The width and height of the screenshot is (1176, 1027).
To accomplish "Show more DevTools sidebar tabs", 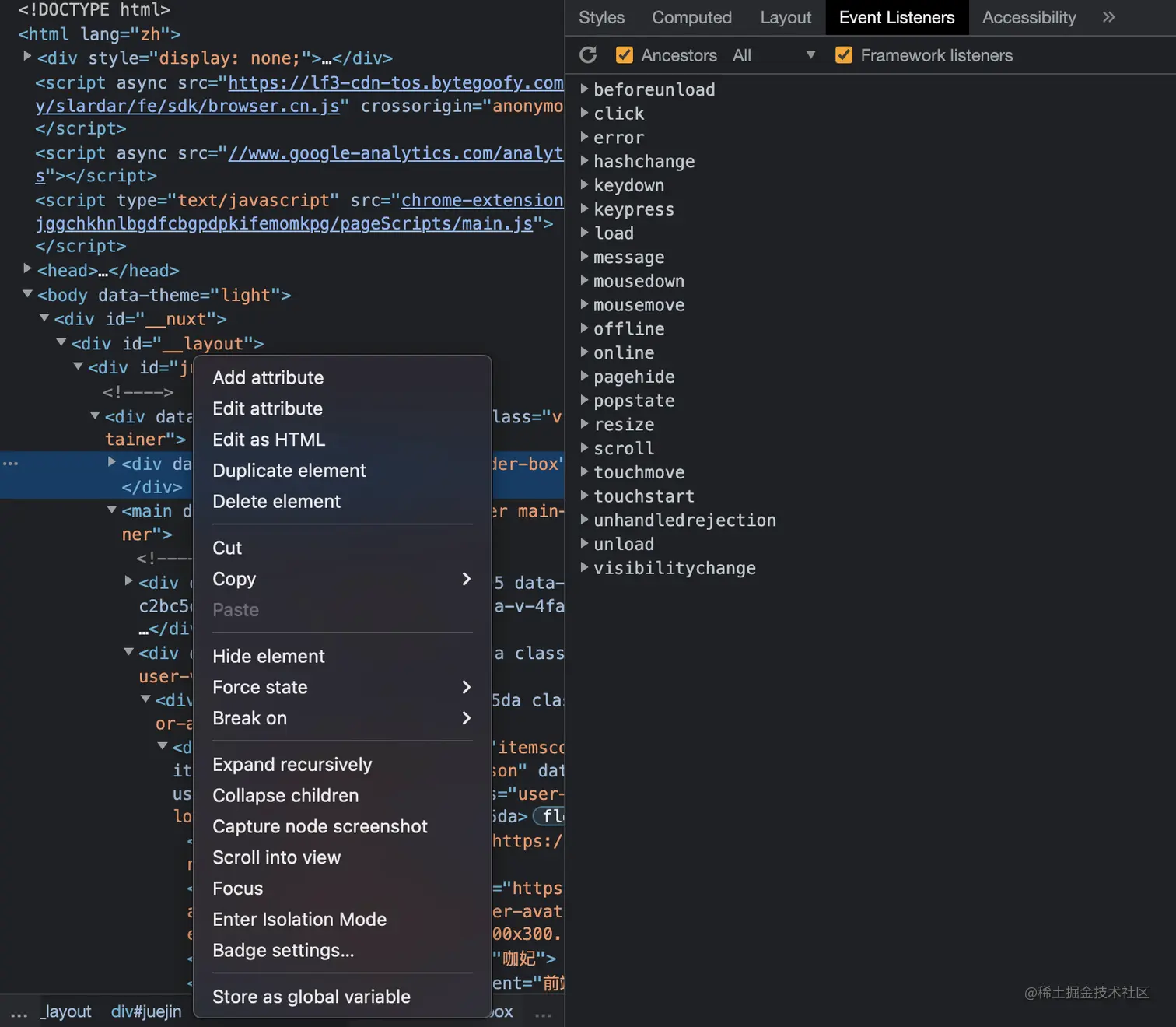I will click(x=1108, y=17).
